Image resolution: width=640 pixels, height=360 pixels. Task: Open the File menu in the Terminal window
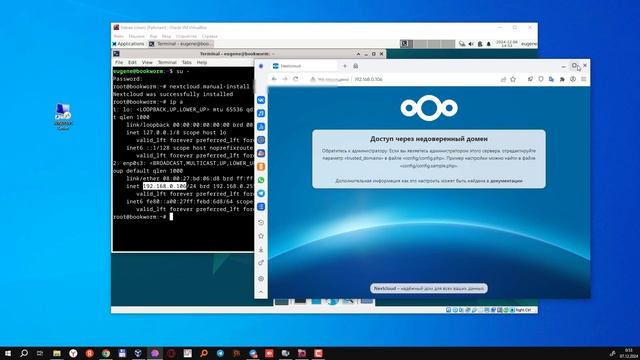point(119,62)
